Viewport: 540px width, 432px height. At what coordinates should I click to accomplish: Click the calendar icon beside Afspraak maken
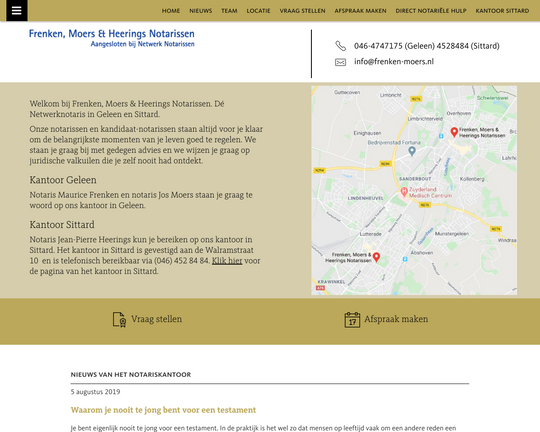click(352, 320)
